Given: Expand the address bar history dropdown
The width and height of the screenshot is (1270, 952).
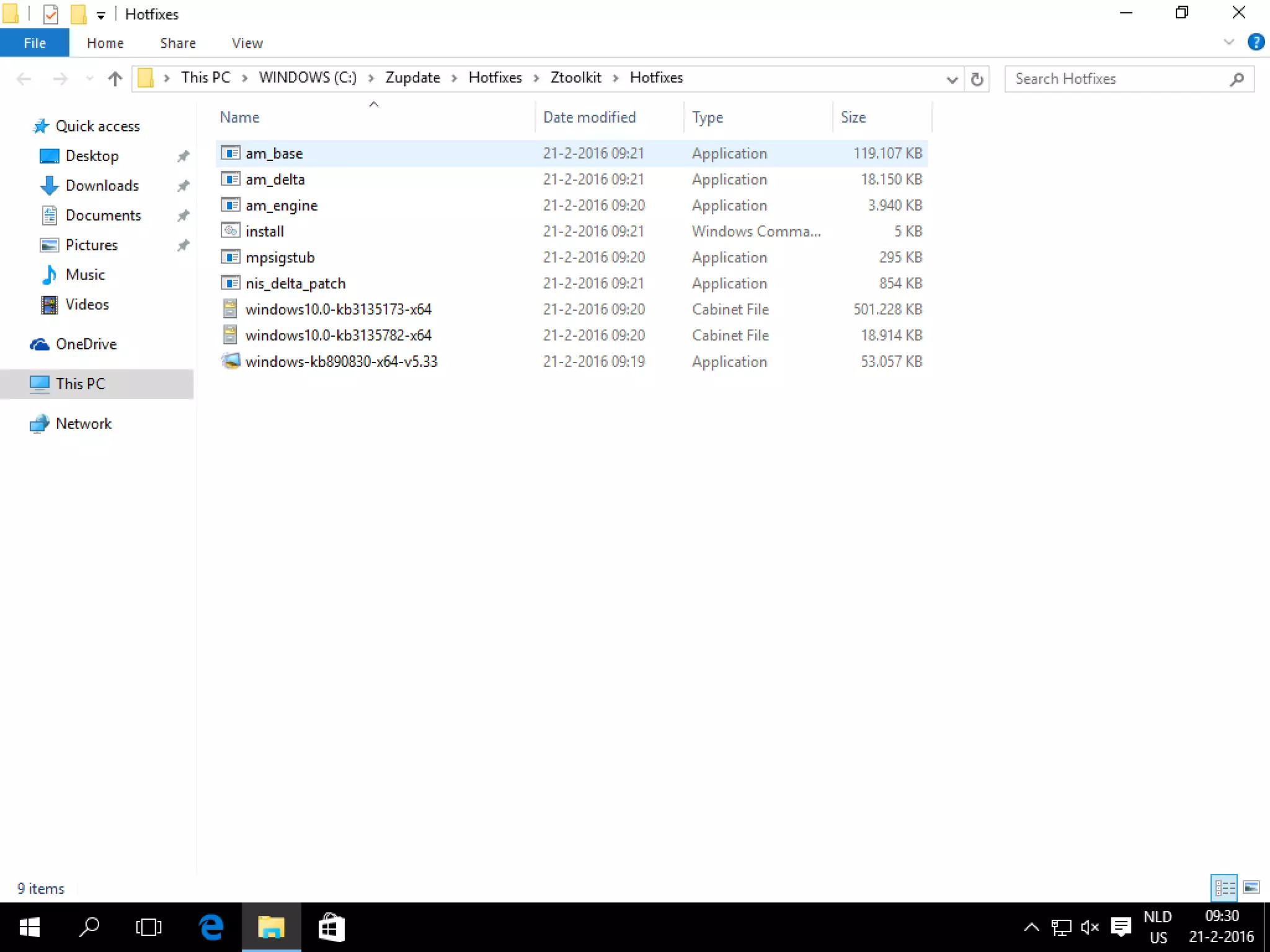Looking at the screenshot, I should click(952, 79).
